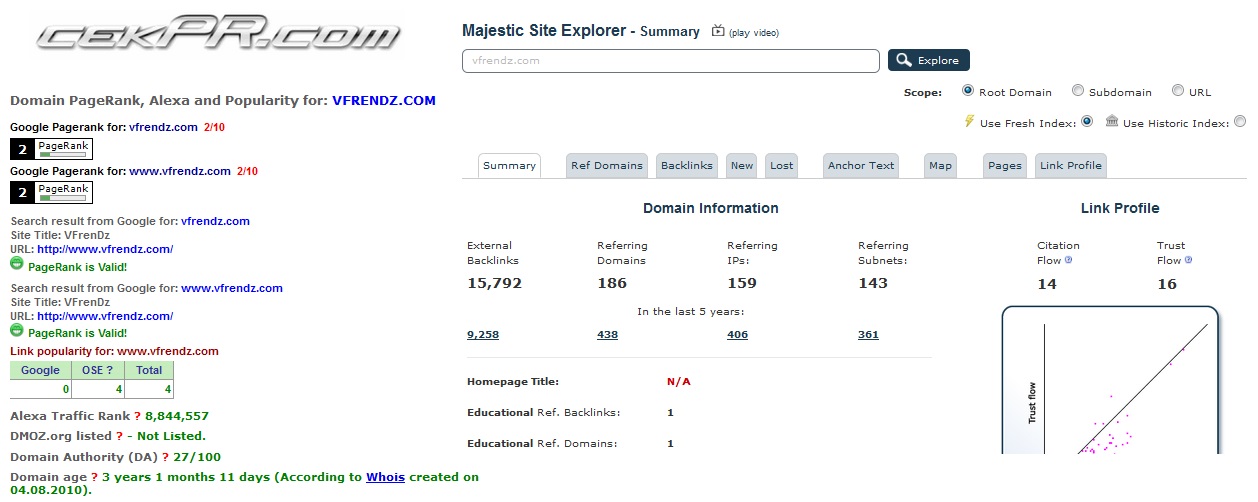Open the New tab
The width and height of the screenshot is (1258, 502).
click(742, 166)
